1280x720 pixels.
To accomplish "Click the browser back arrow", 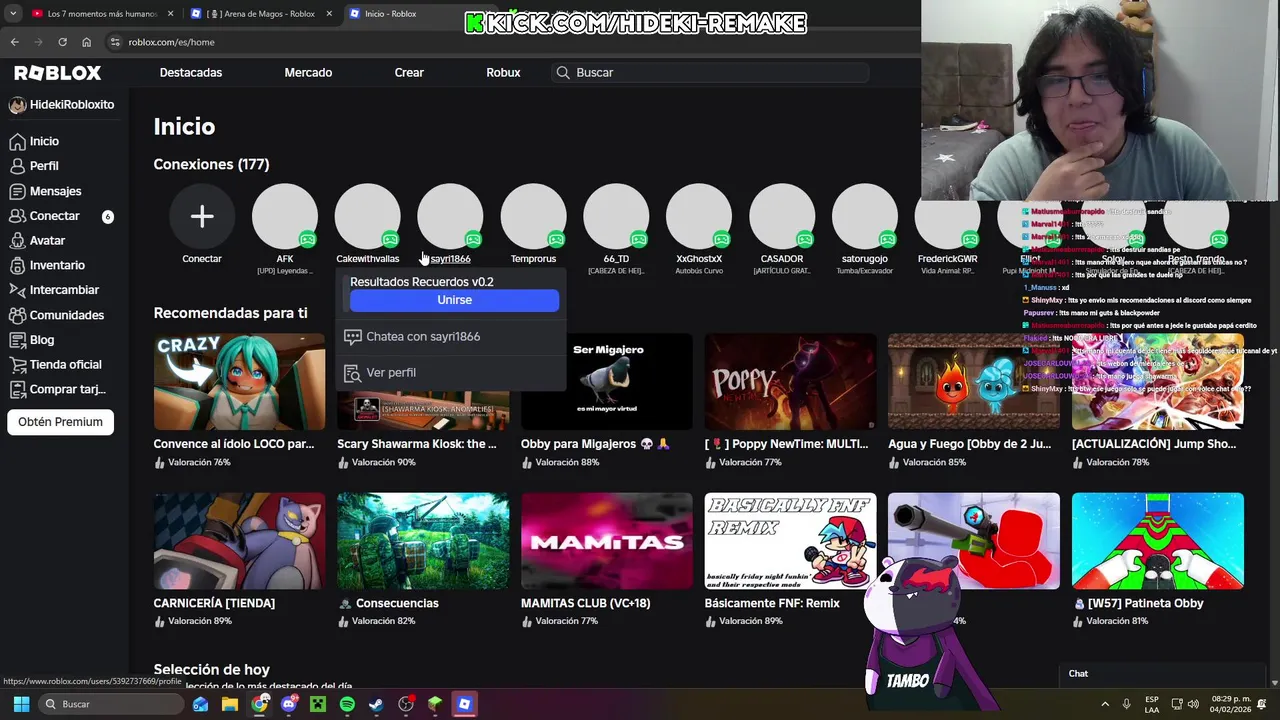I will [x=14, y=42].
